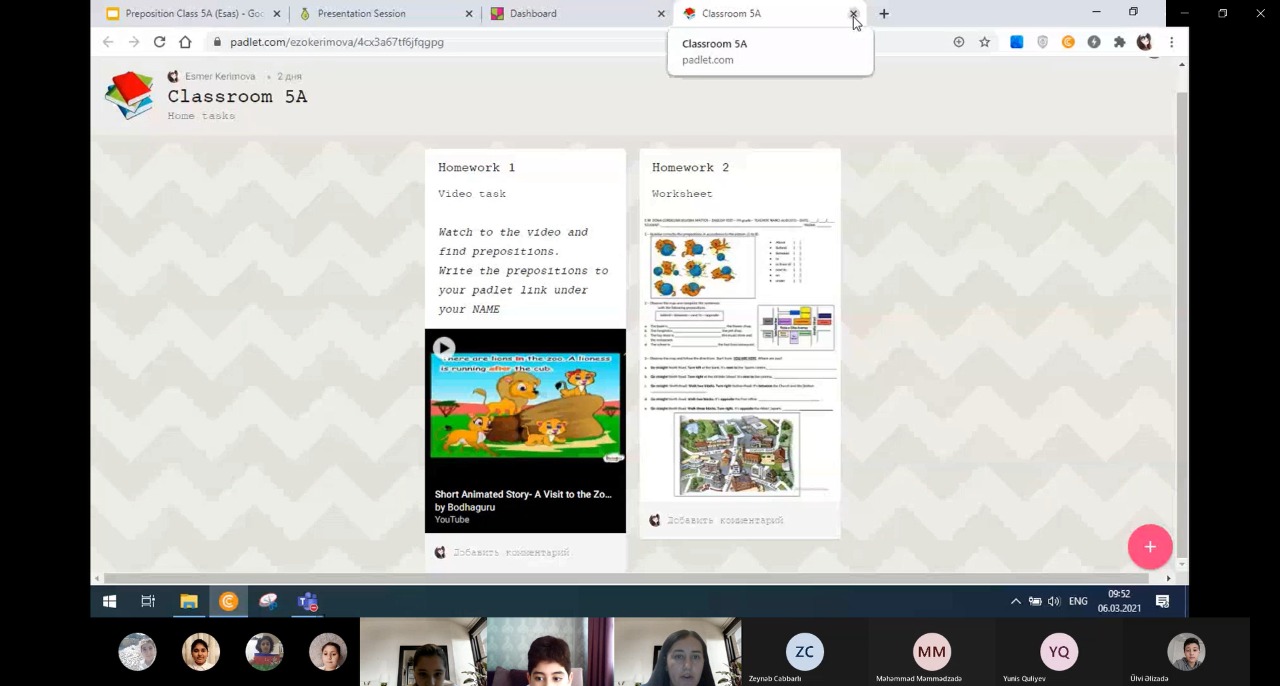This screenshot has height=686, width=1280.
Task: Restore down the Teams meeting window
Action: click(1222, 13)
